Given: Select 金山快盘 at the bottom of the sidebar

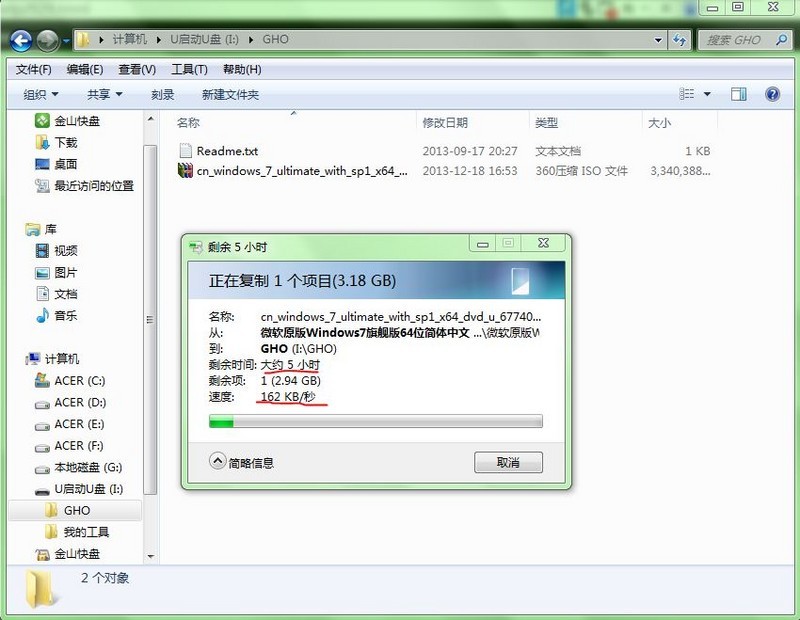Looking at the screenshot, I should pyautogui.click(x=67, y=554).
